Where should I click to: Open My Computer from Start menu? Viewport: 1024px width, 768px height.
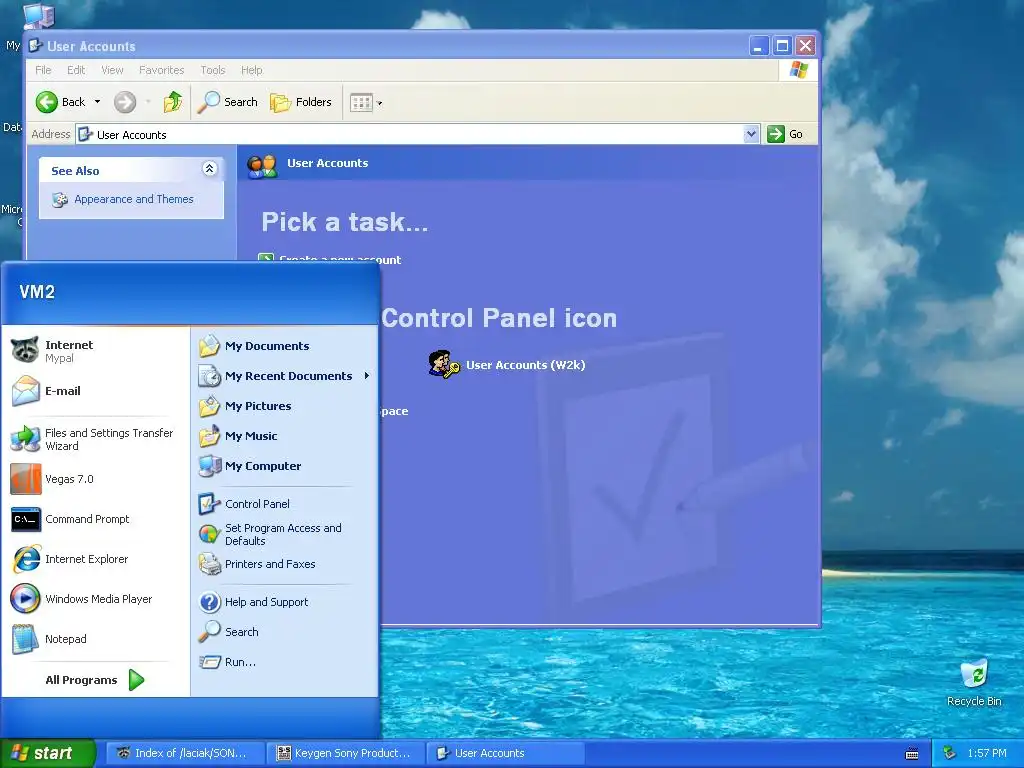click(284, 466)
